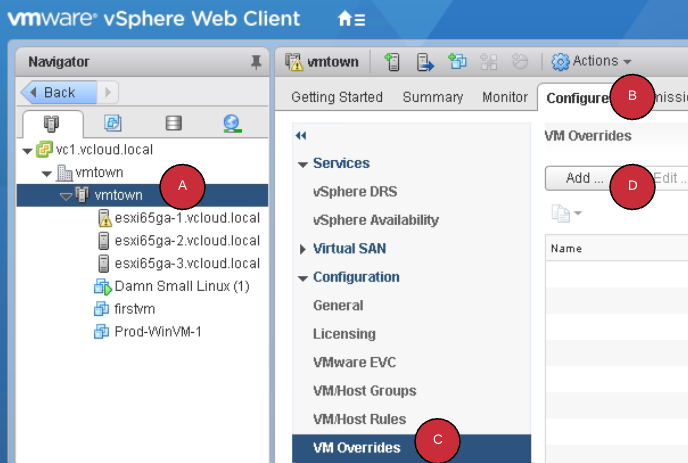
Task: Click the vmtown cluster title icon
Action: [x=294, y=62]
